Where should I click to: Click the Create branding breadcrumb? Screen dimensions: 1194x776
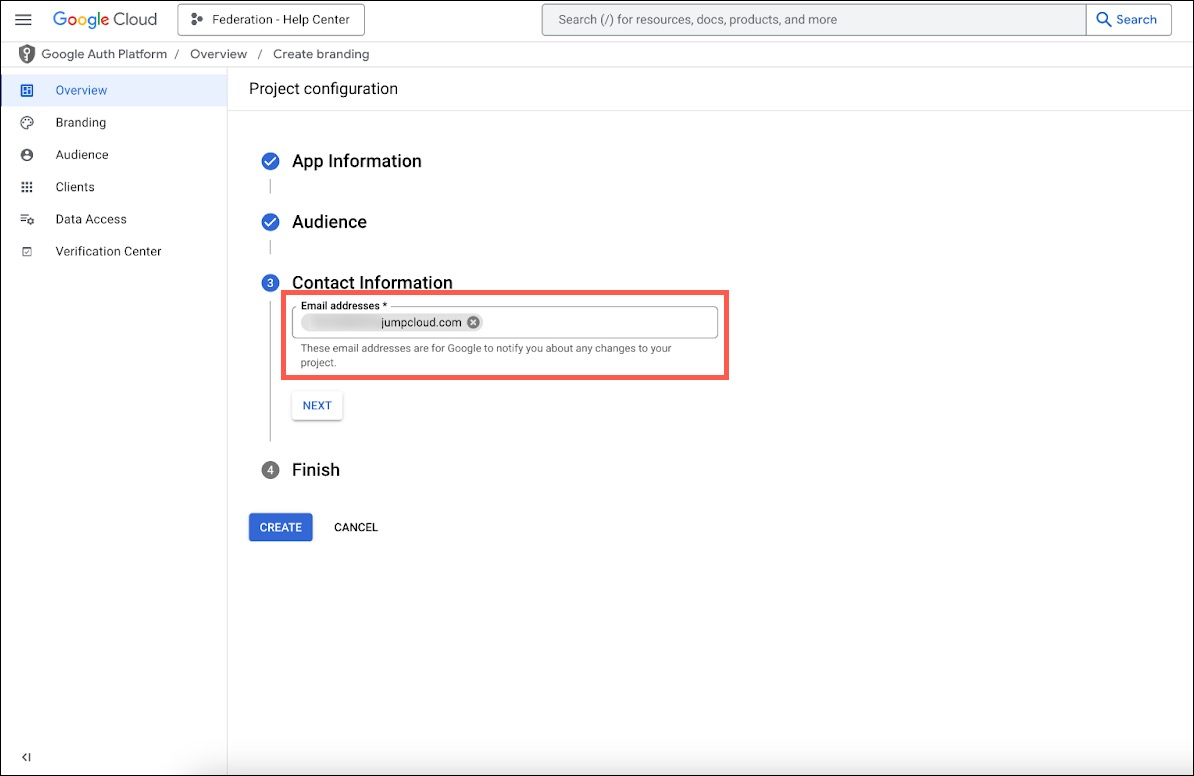[321, 54]
